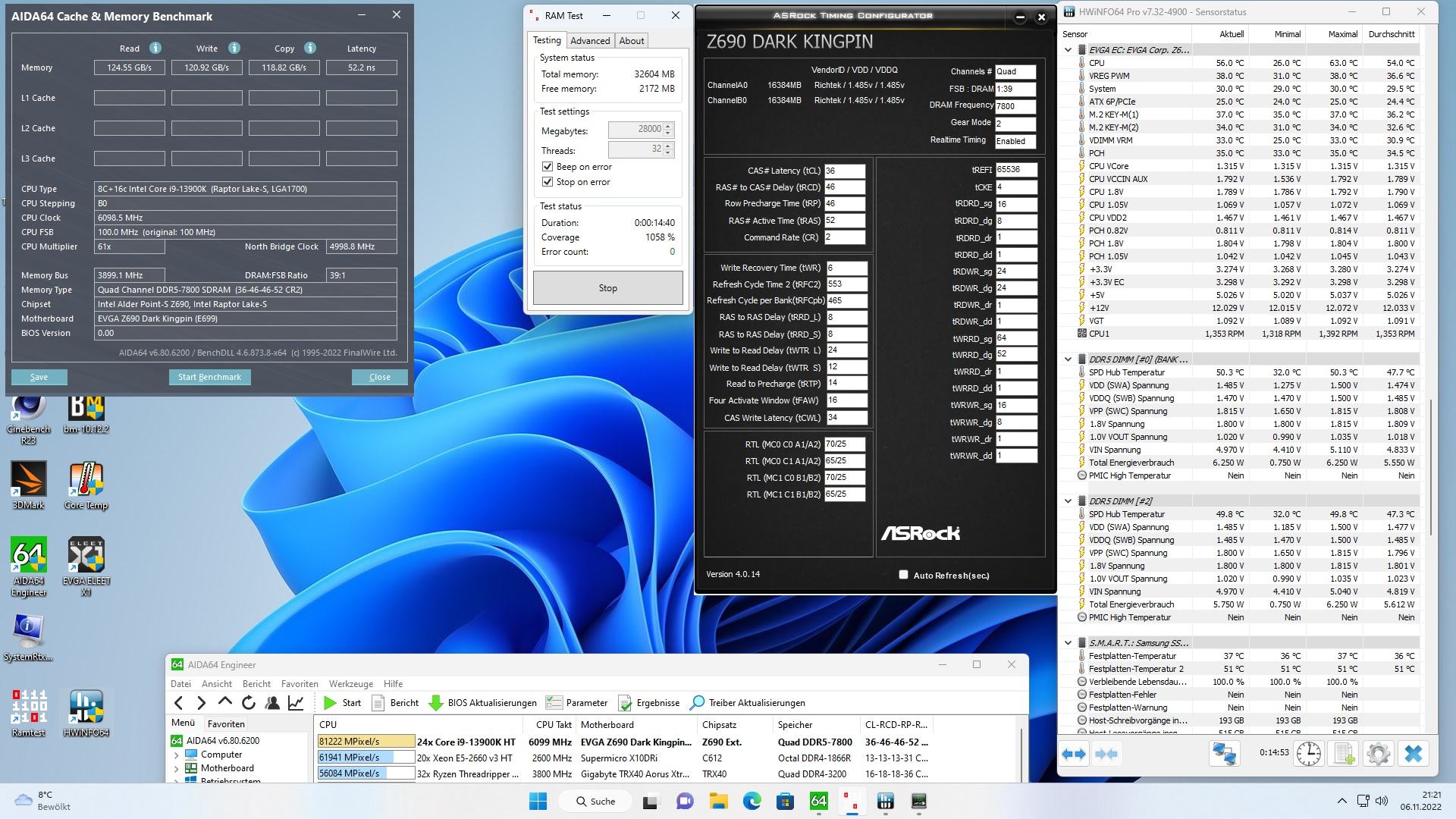
Task: Click the Write info icon in AIDA64 benchmark
Action: pyautogui.click(x=234, y=48)
